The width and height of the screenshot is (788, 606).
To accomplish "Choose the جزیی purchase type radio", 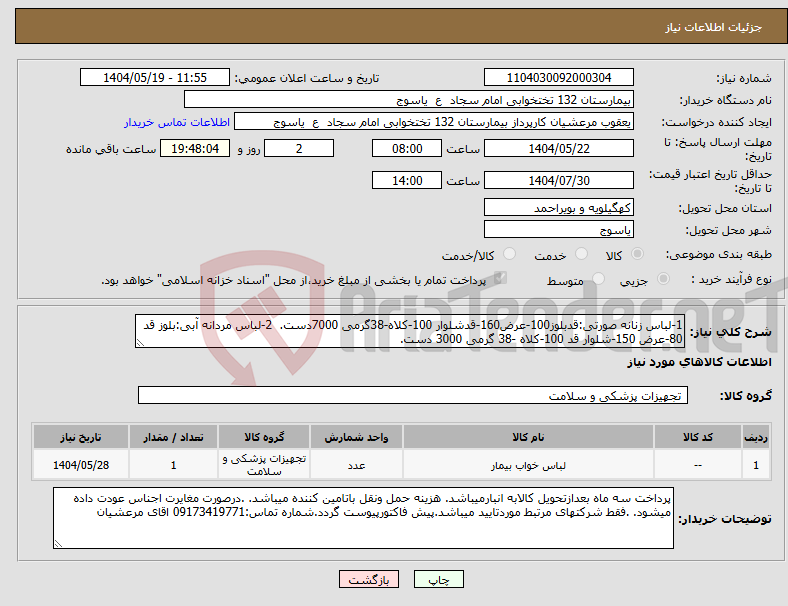I will [663, 279].
